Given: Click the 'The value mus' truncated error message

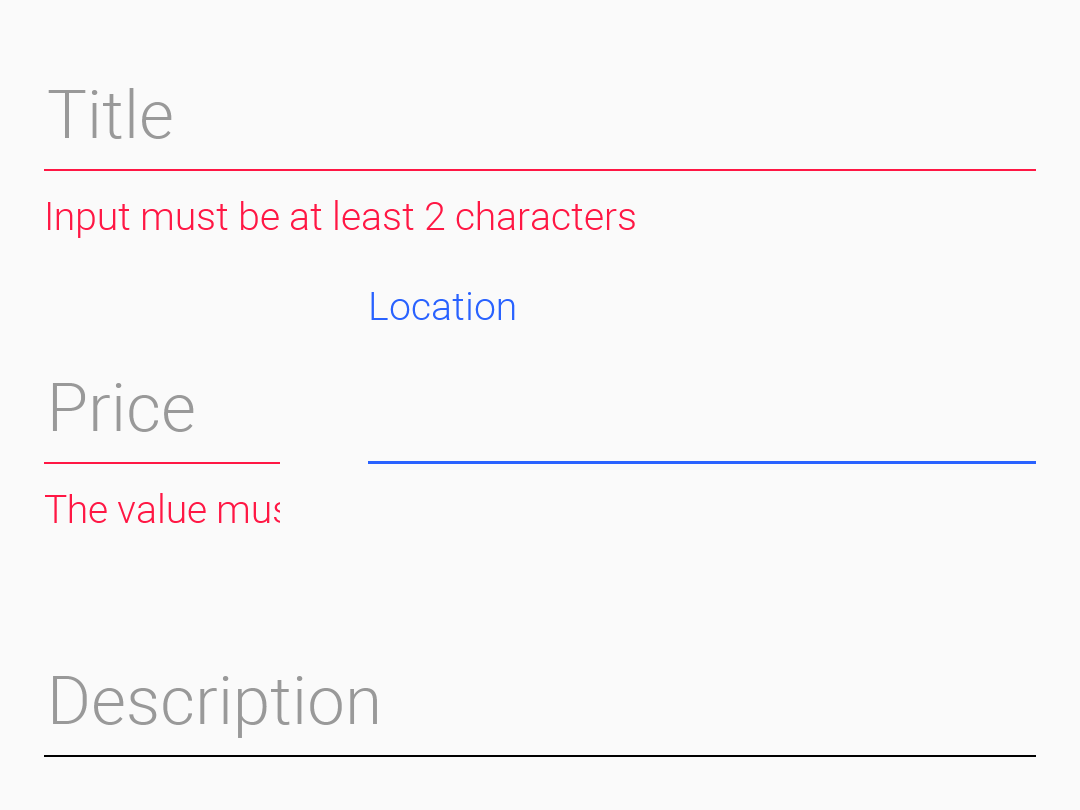Looking at the screenshot, I should 162,509.
